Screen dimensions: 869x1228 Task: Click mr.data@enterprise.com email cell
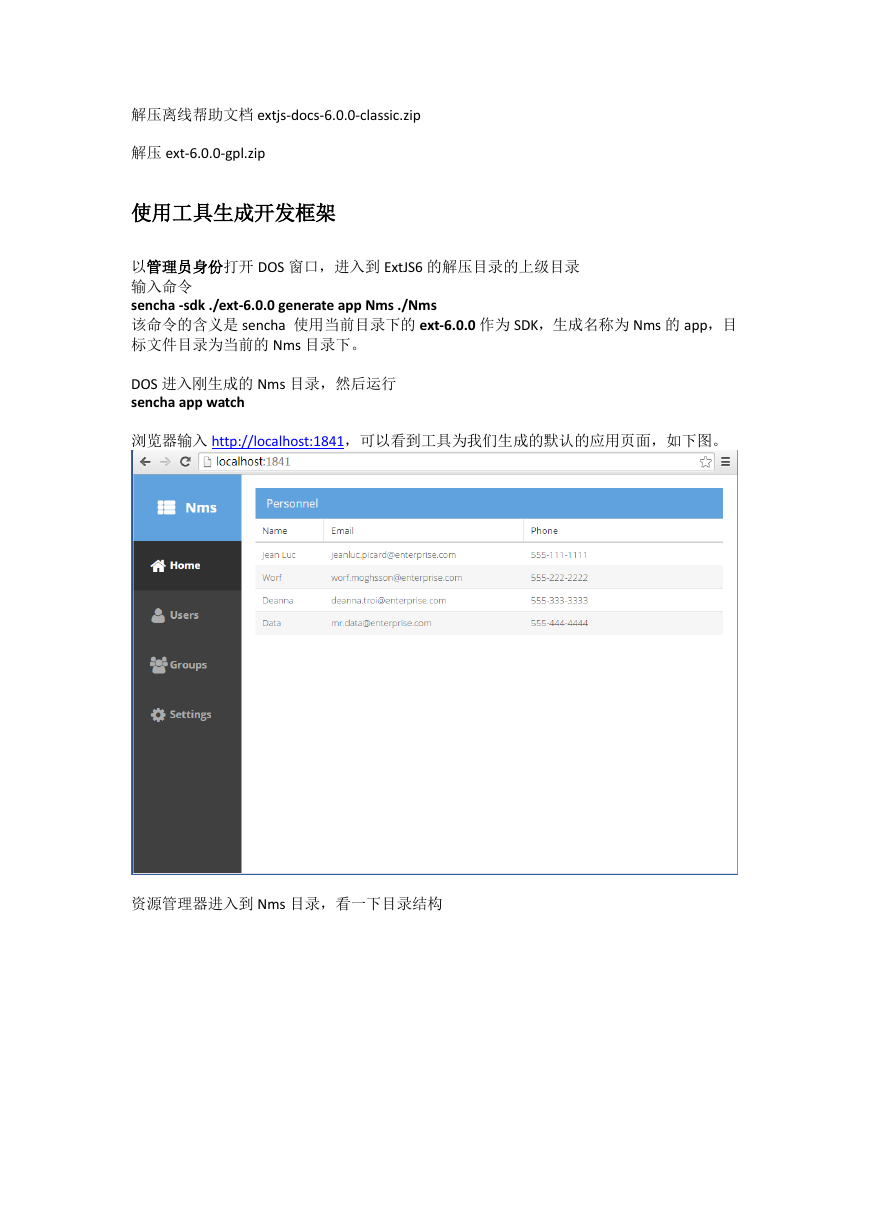(x=381, y=623)
